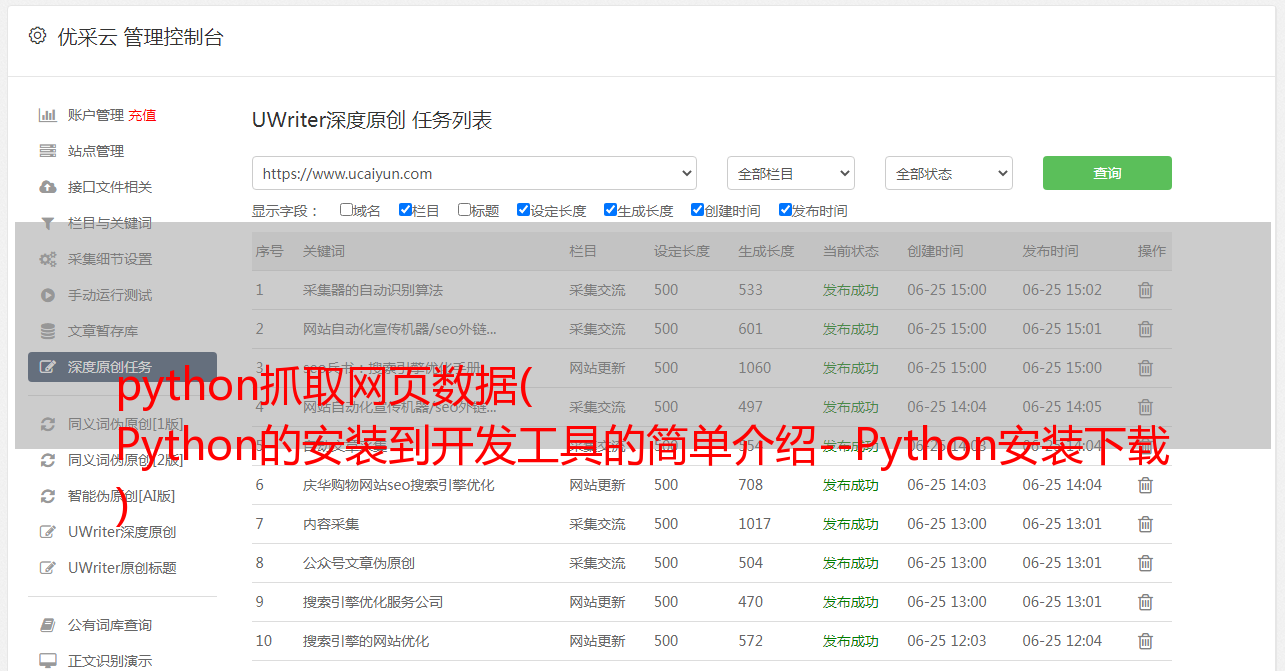The width and height of the screenshot is (1285, 671).
Task: Delete row 8 公众号文章伪原创 via trash icon
Action: coord(1145,563)
